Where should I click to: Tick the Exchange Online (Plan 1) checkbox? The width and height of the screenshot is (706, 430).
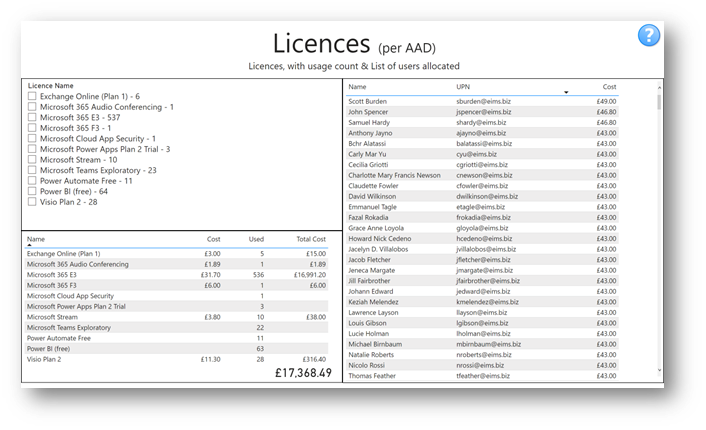[x=32, y=96]
